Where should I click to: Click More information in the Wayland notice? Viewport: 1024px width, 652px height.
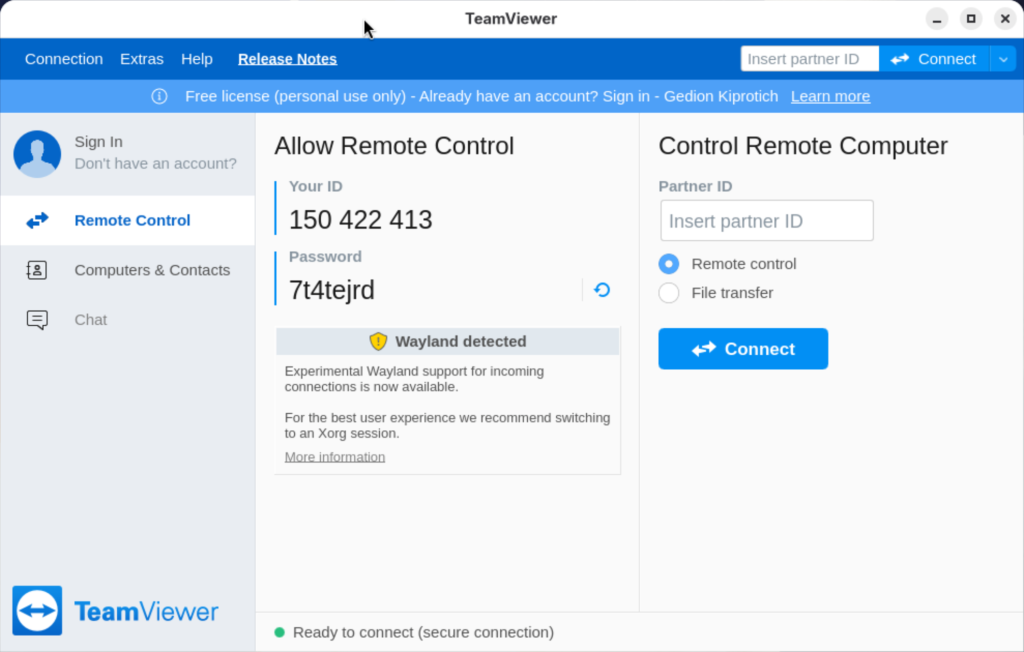coord(334,456)
